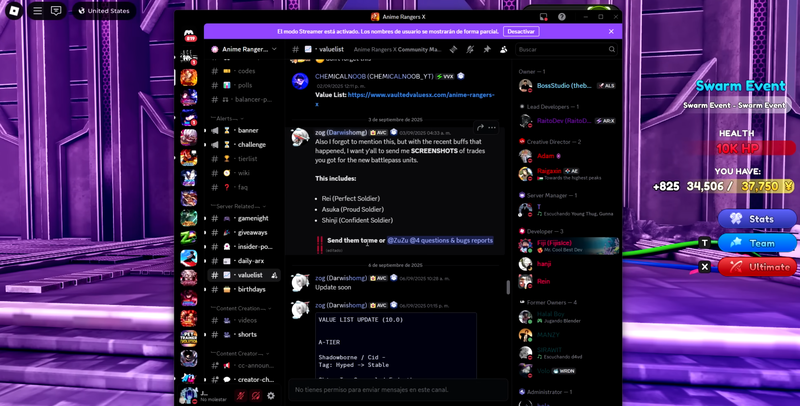The height and width of the screenshot is (406, 800).
Task: Open more options on zog's message
Action: (x=492, y=128)
